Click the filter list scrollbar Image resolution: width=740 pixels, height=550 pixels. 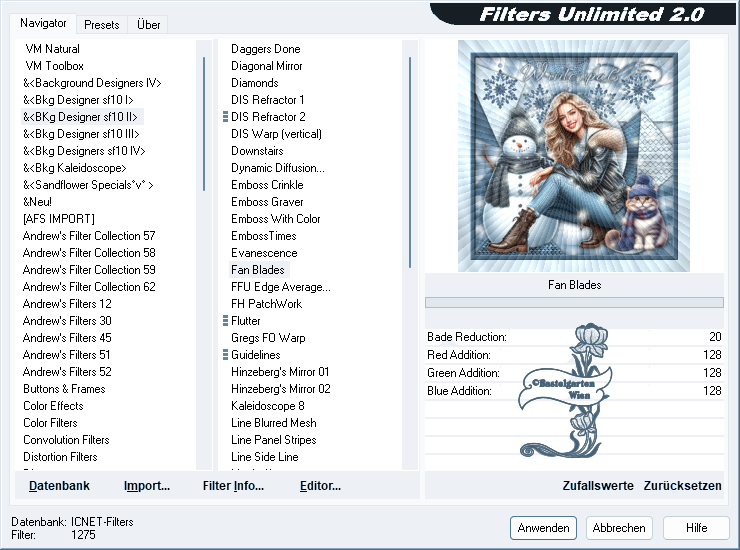click(410, 162)
